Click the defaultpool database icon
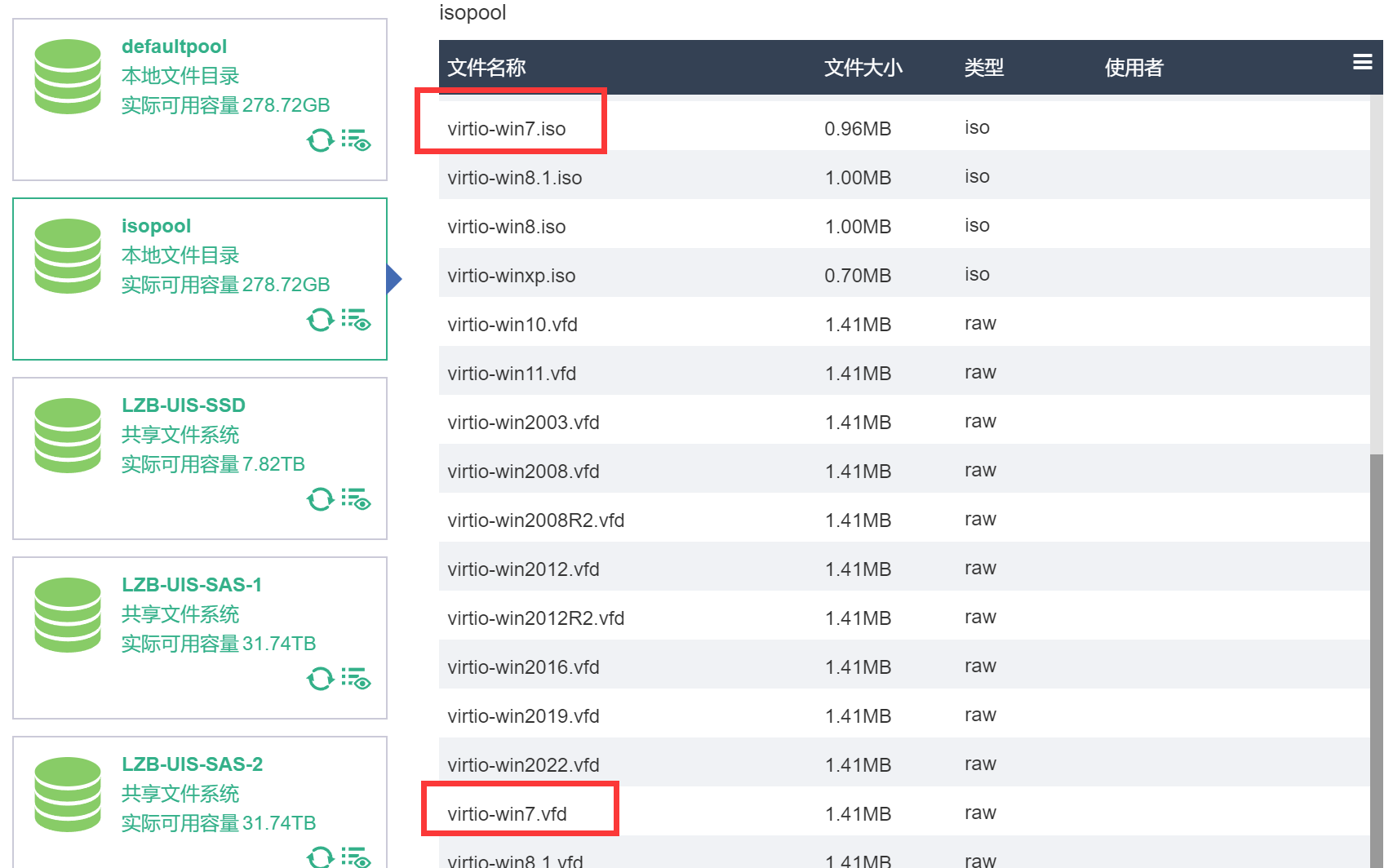 pyautogui.click(x=68, y=77)
